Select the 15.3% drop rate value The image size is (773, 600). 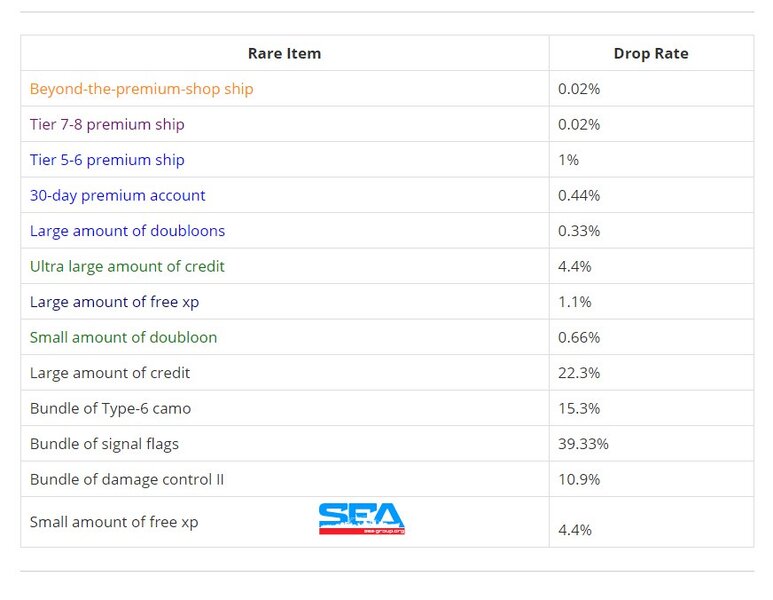[578, 408]
